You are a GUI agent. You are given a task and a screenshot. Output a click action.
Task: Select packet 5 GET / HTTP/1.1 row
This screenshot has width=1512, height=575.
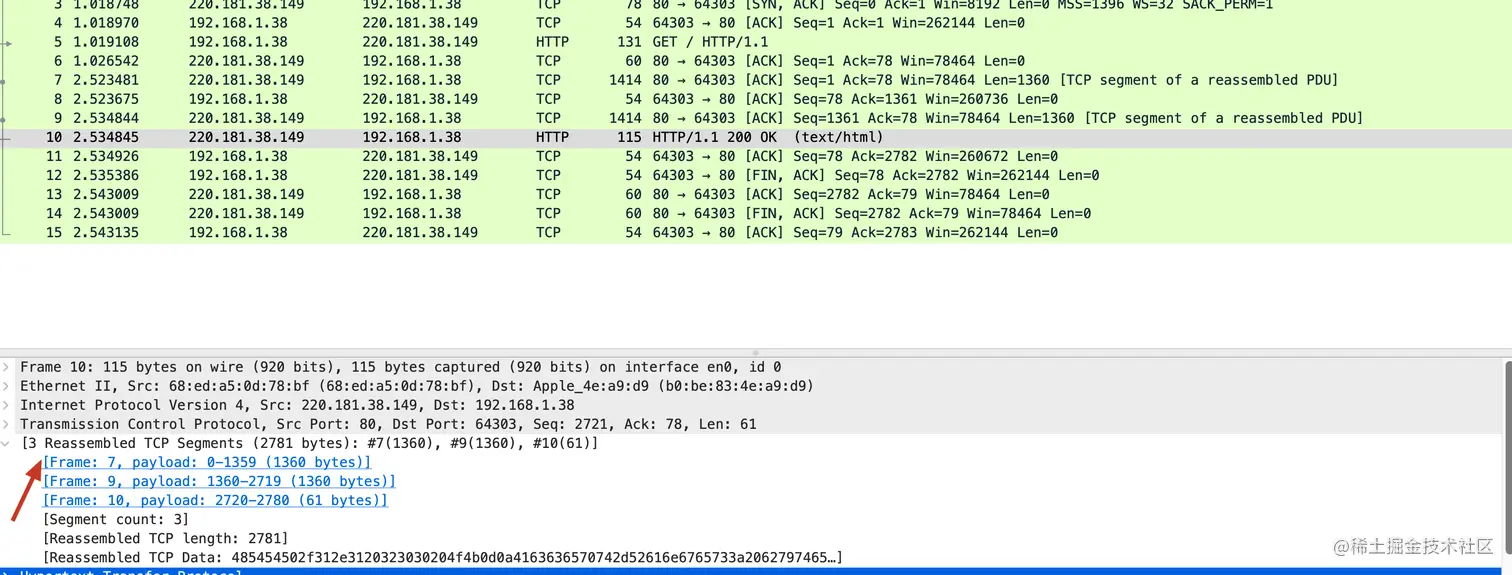[x=756, y=42]
